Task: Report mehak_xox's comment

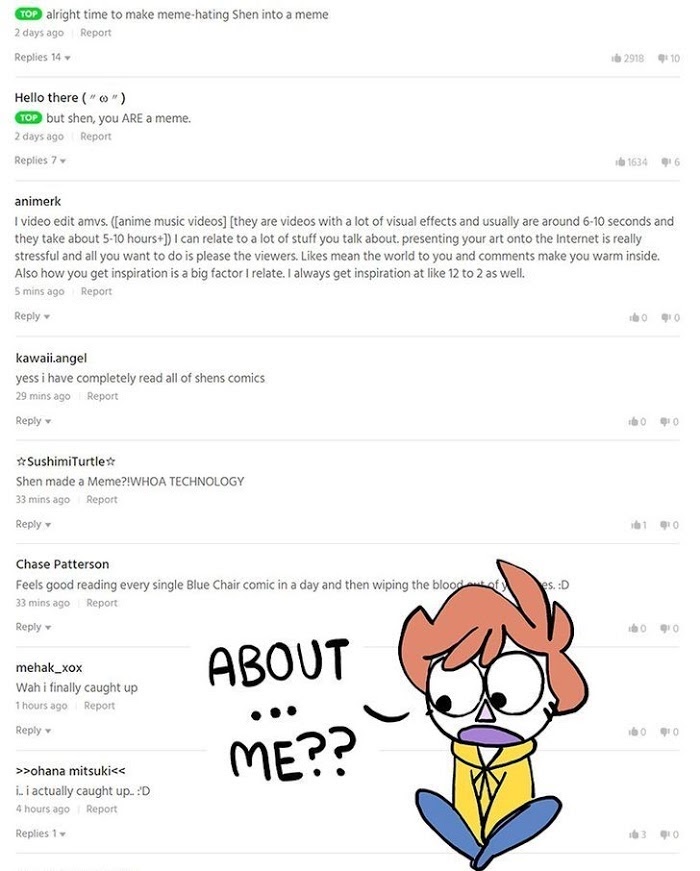Action: click(x=99, y=705)
